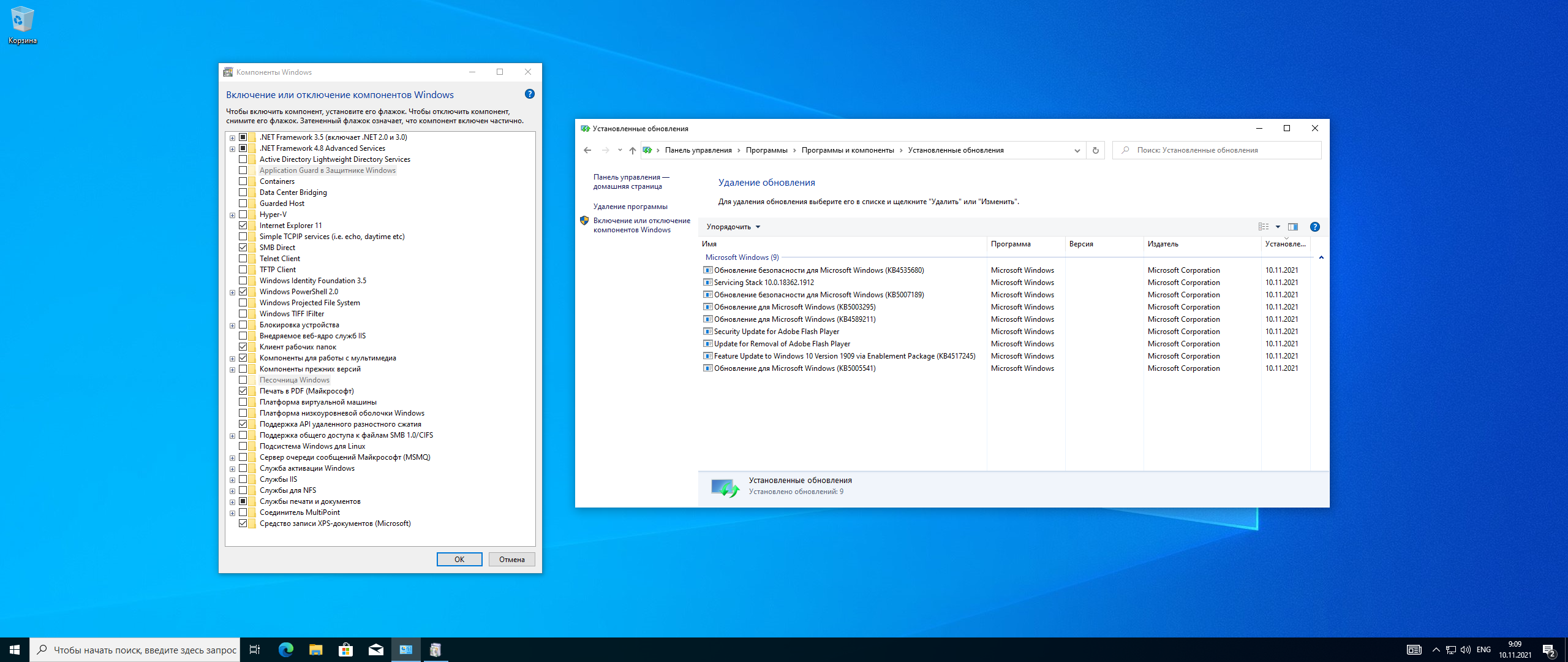
Task: Click taskbar search box
Action: (135, 650)
